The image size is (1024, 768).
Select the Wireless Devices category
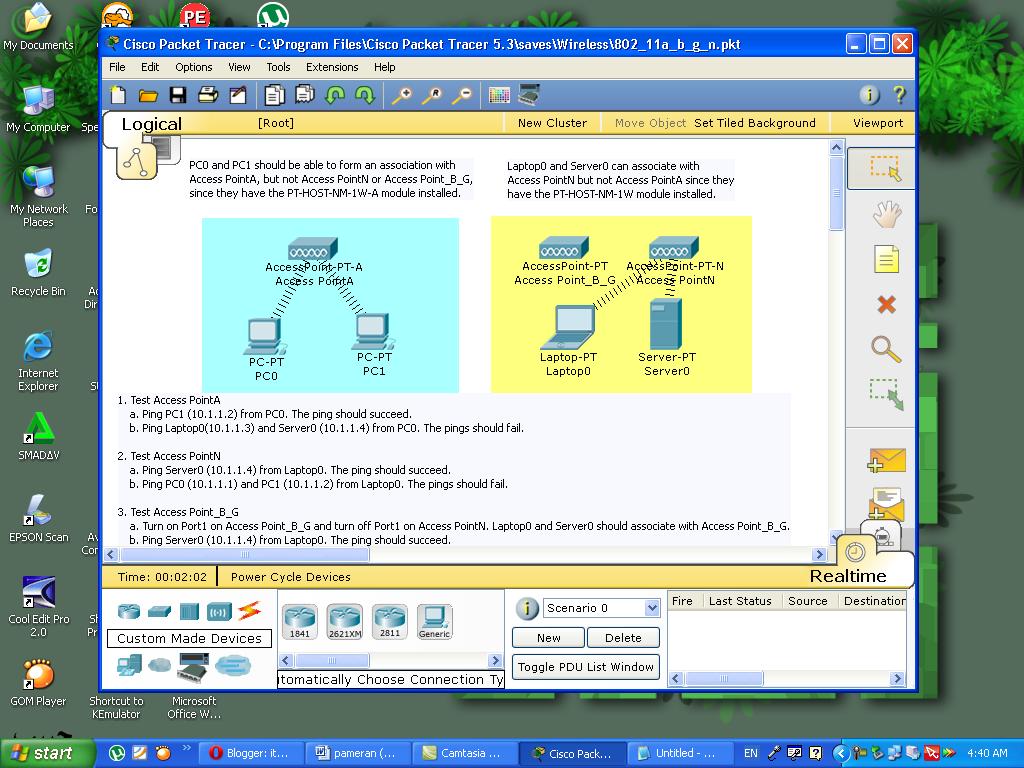(219, 612)
